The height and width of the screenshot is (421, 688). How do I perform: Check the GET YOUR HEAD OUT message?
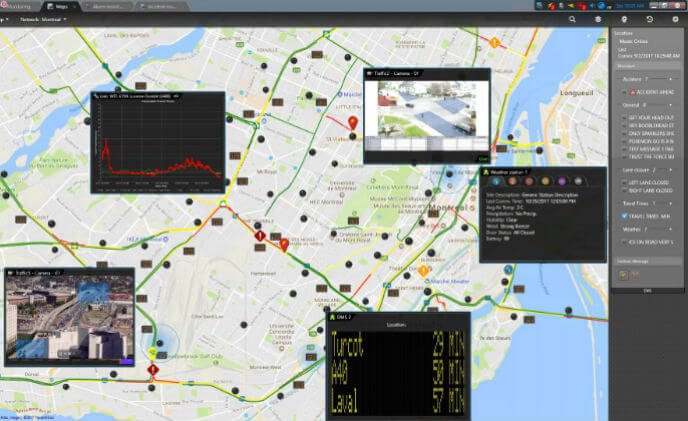coord(624,118)
